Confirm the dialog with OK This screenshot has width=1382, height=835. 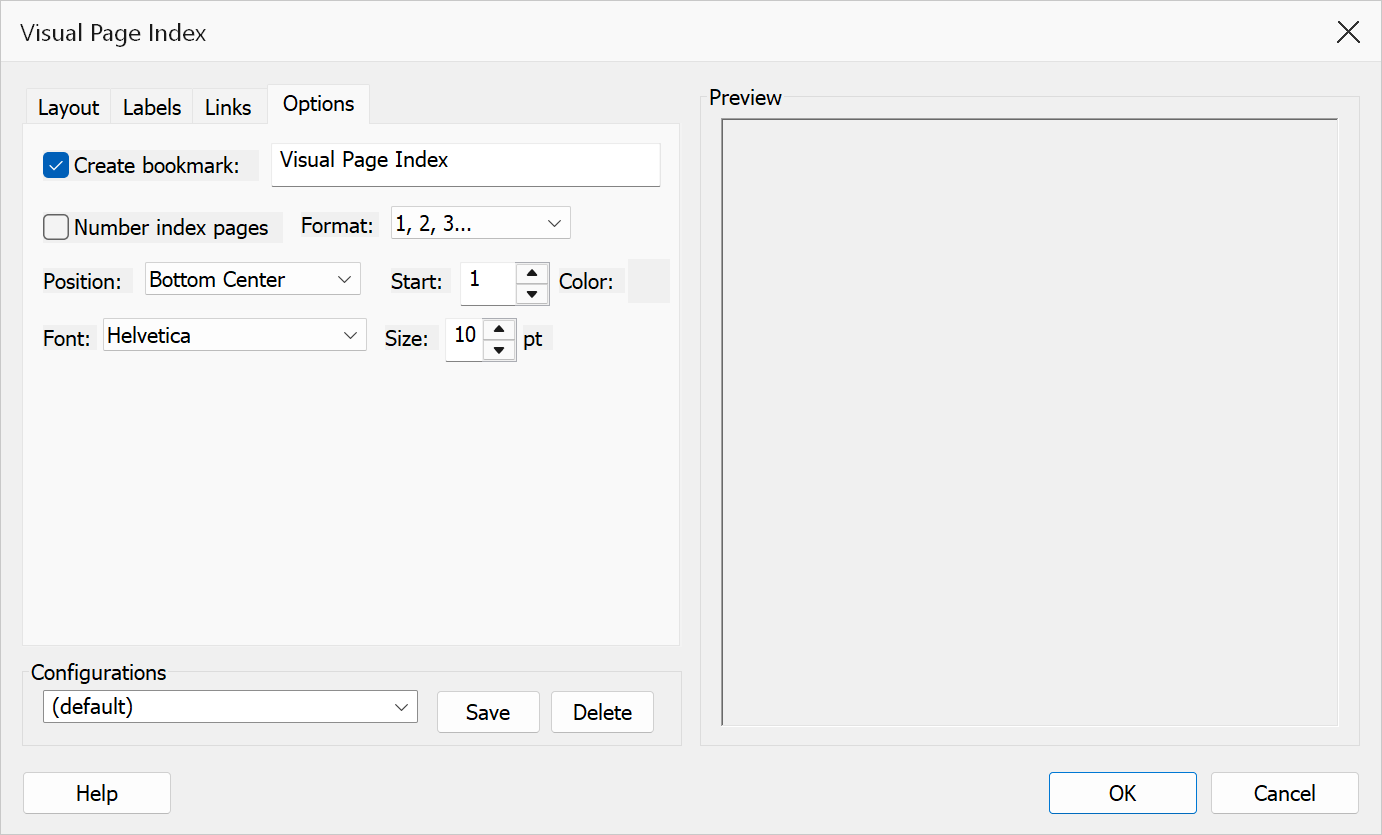pos(1123,793)
